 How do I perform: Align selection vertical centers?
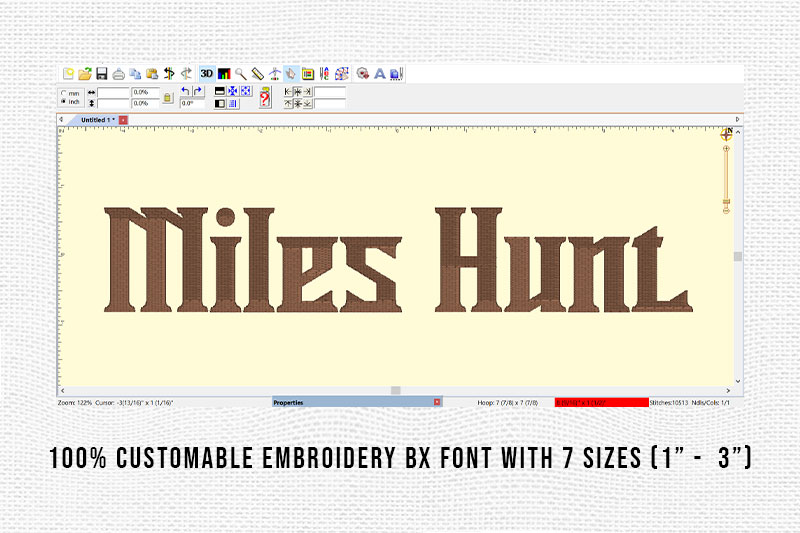pos(298,104)
